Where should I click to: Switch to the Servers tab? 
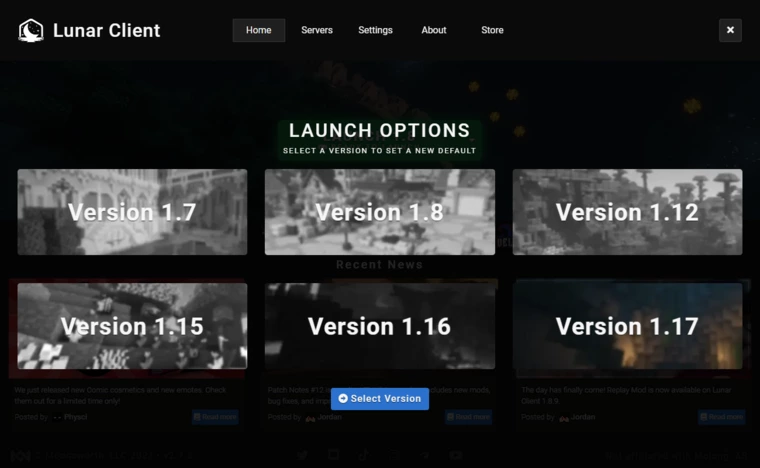click(317, 30)
